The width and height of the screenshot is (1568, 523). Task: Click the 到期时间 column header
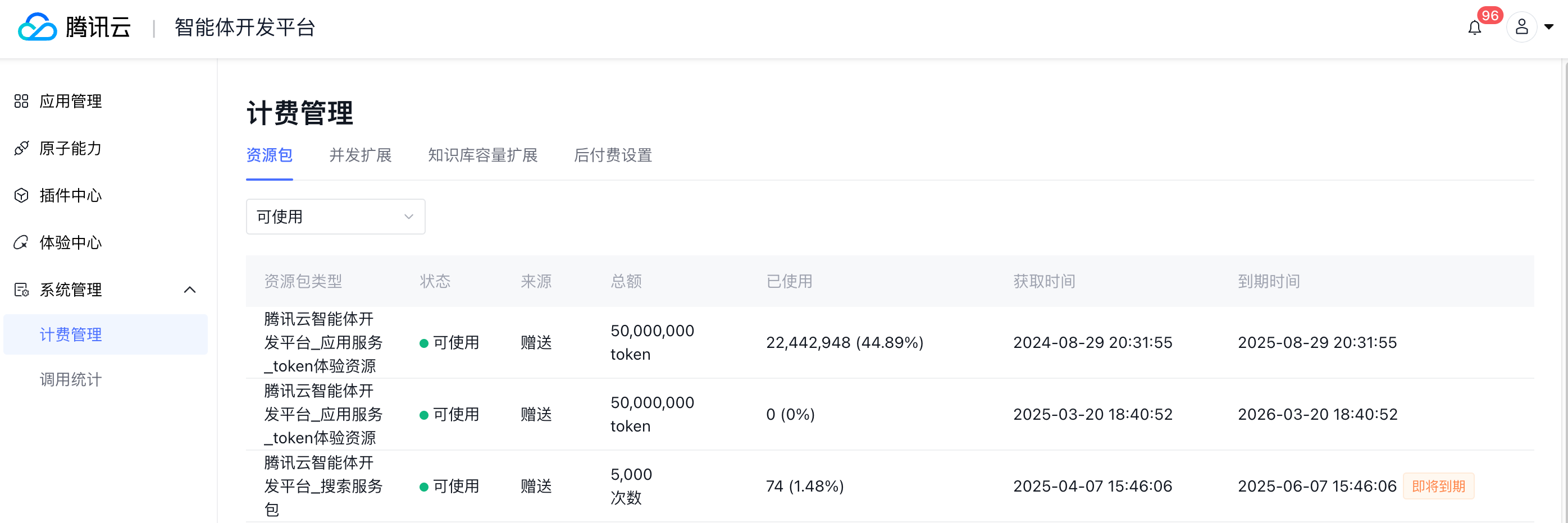pyautogui.click(x=1269, y=281)
